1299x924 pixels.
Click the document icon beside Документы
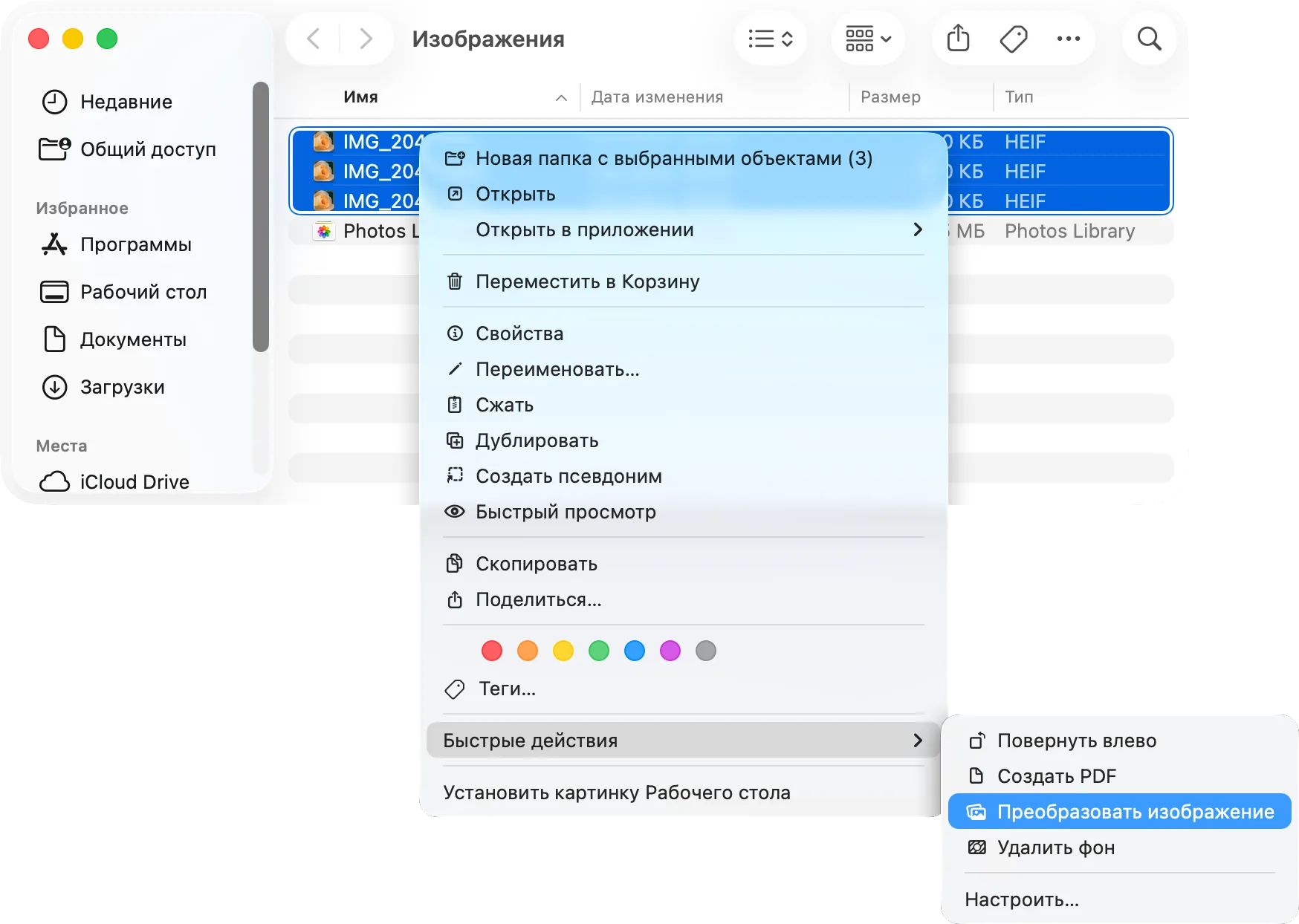coord(54,339)
